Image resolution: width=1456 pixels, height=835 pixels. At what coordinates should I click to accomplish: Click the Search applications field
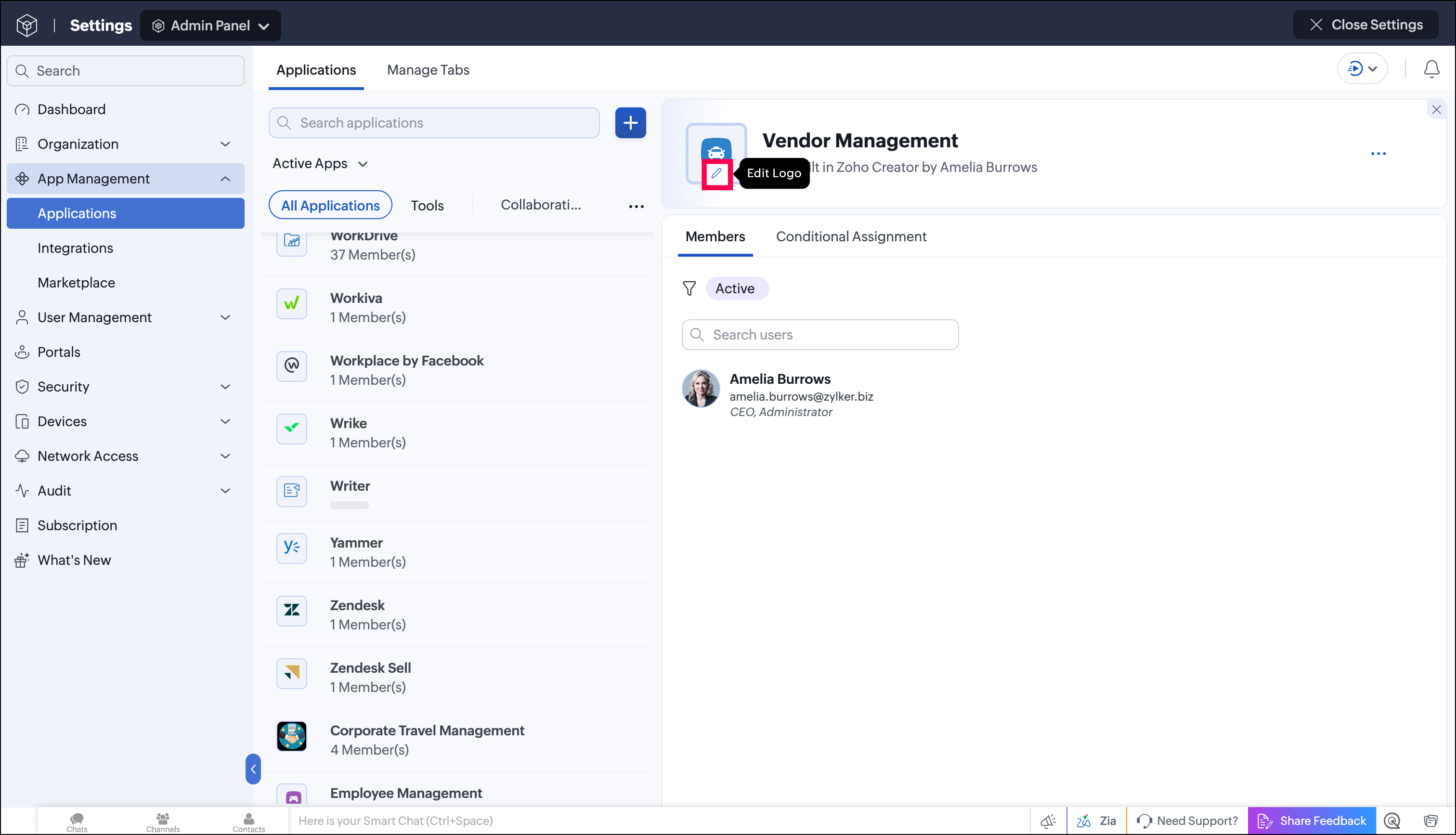point(434,123)
